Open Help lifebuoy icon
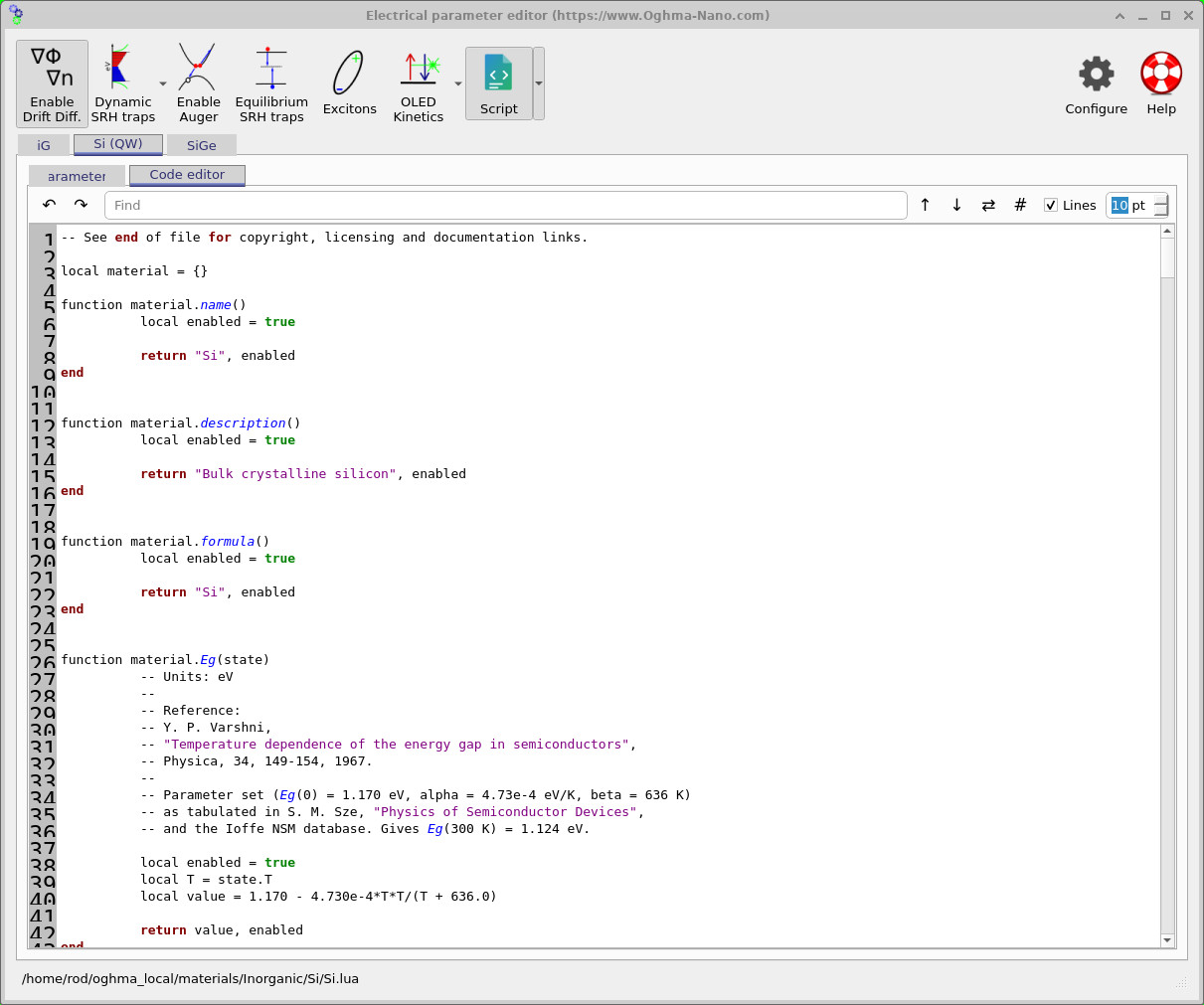This screenshot has width=1204, height=1005. 1161,84
